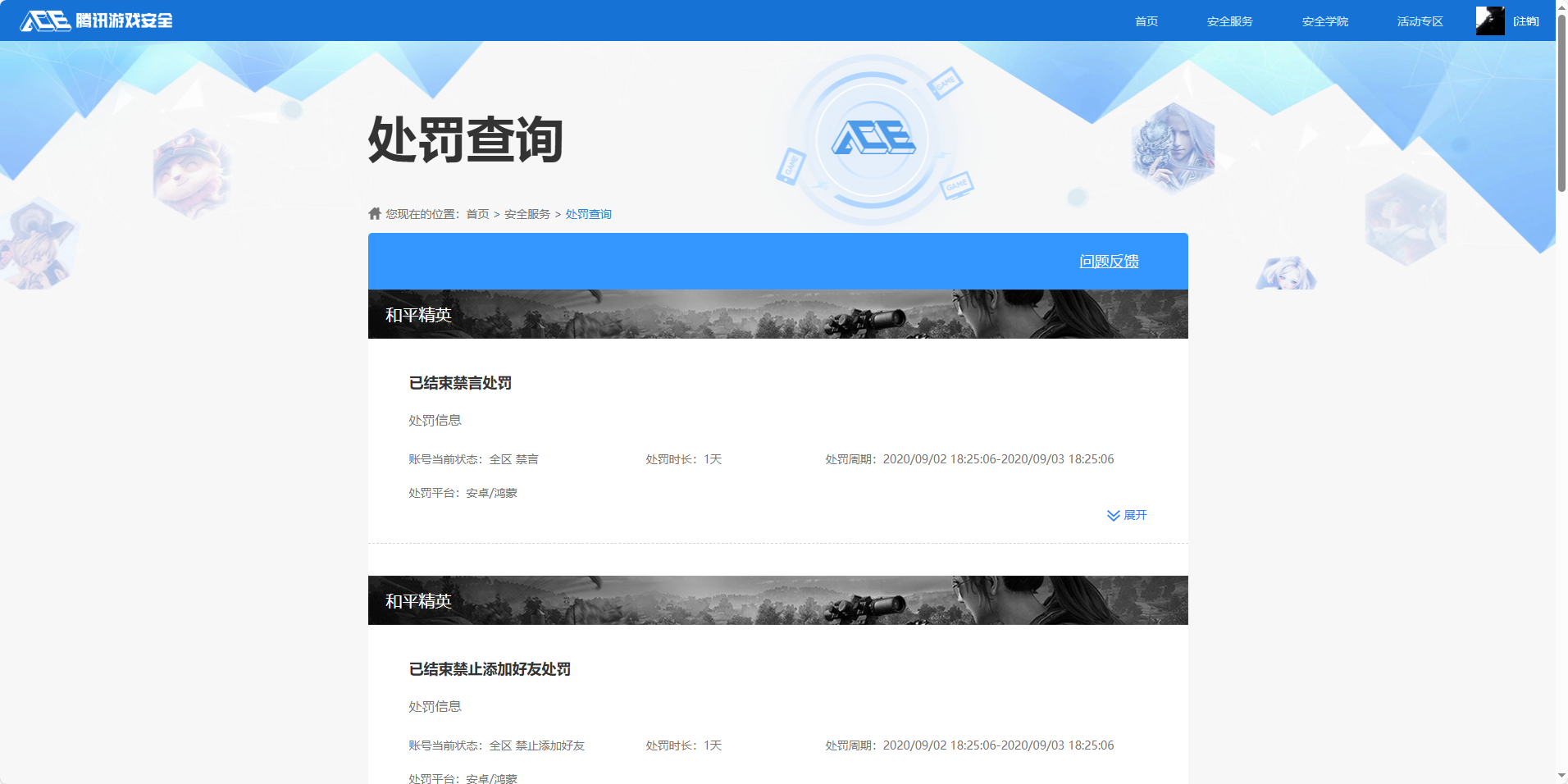The height and width of the screenshot is (784, 1568).
Task: Click the user avatar in the top bar
Action: tap(1490, 21)
